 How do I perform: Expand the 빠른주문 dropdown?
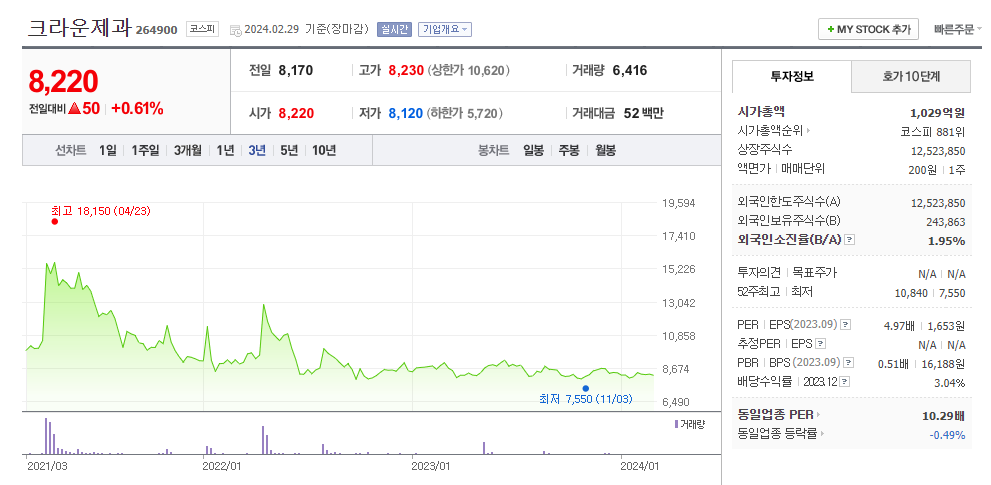coord(958,29)
